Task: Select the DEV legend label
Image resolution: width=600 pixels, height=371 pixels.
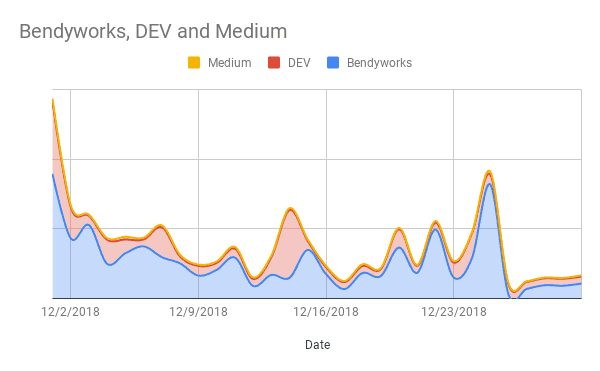Action: 299,63
